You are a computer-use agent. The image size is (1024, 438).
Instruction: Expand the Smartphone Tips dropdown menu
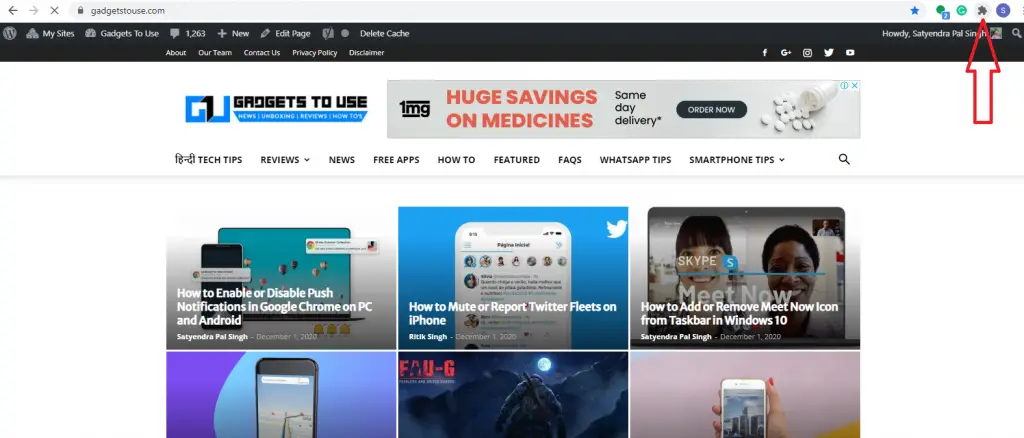(737, 160)
